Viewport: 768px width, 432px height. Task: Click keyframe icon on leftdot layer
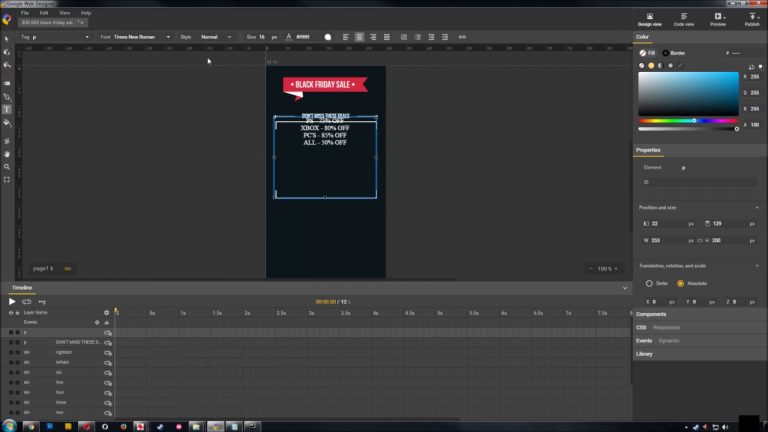[108, 363]
